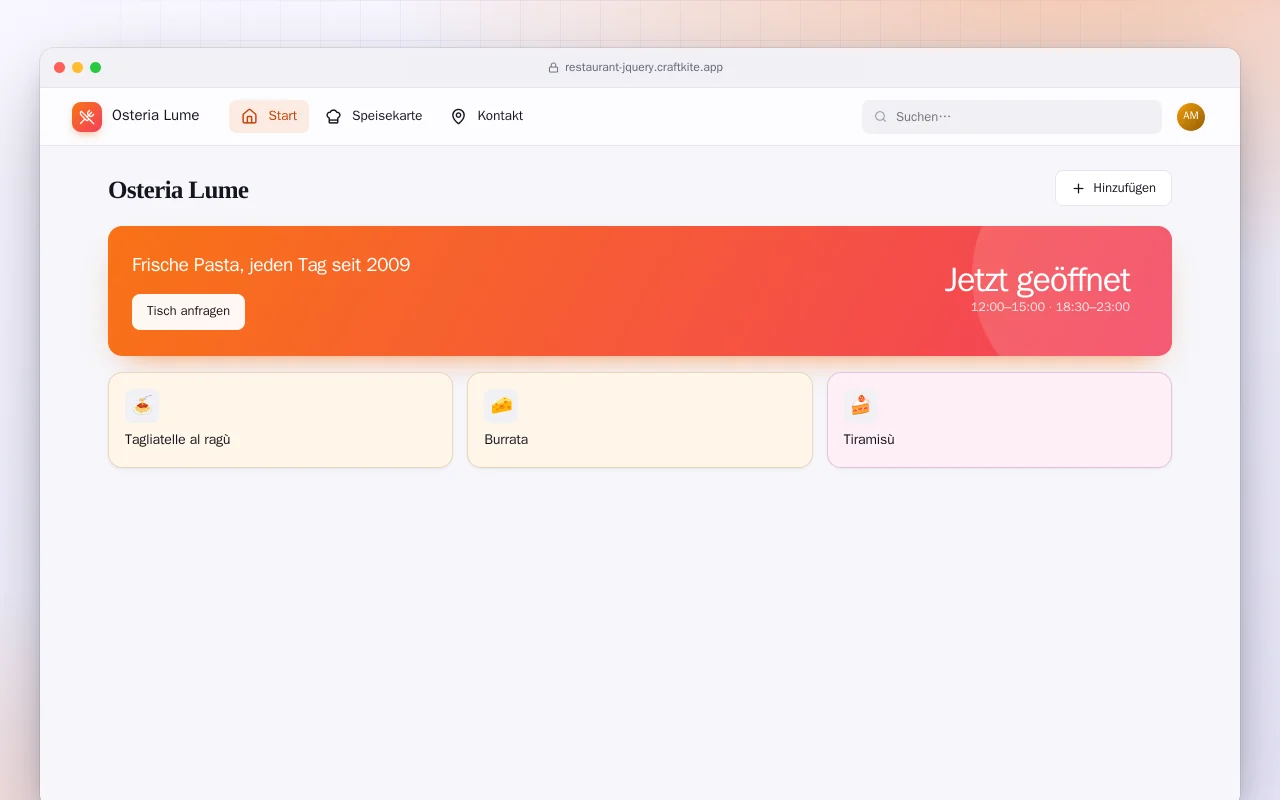Click the cake icon on the Tiramisù card
Viewport: 1280px width, 800px height.
tap(860, 405)
